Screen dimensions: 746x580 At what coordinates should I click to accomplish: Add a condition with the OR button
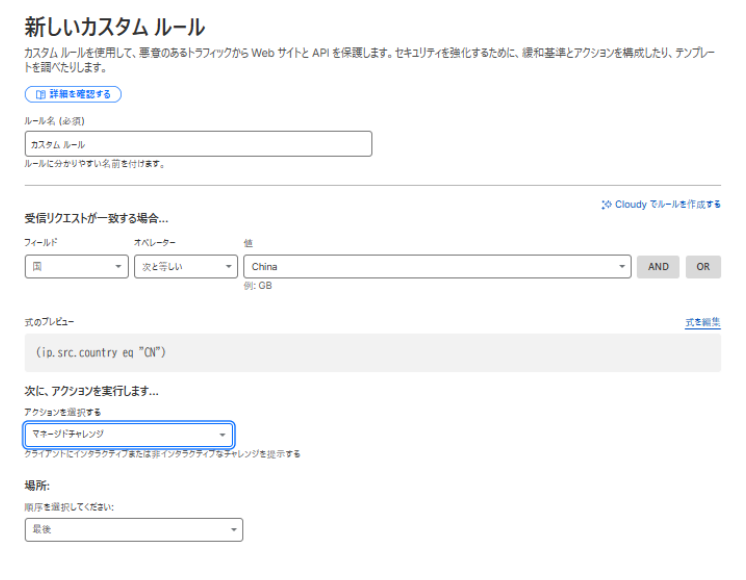pos(703,267)
